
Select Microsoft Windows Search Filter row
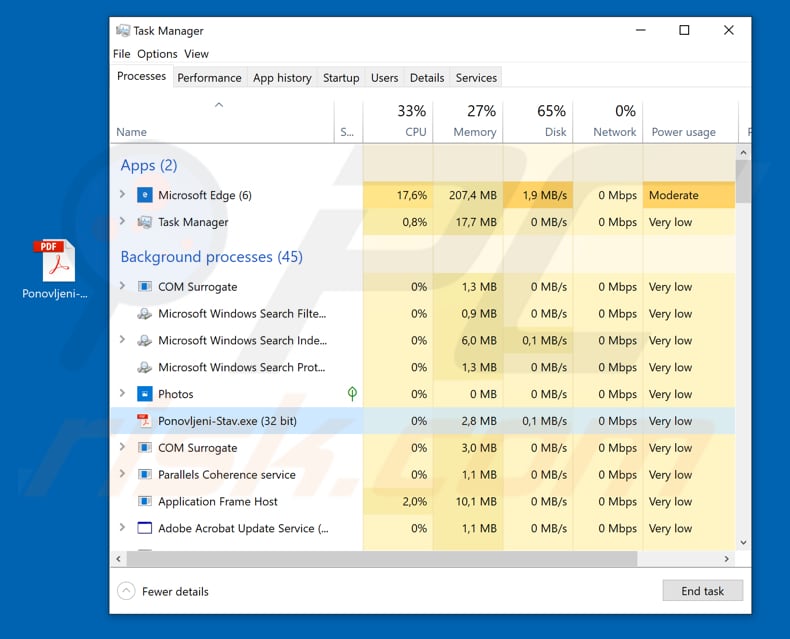click(423, 313)
